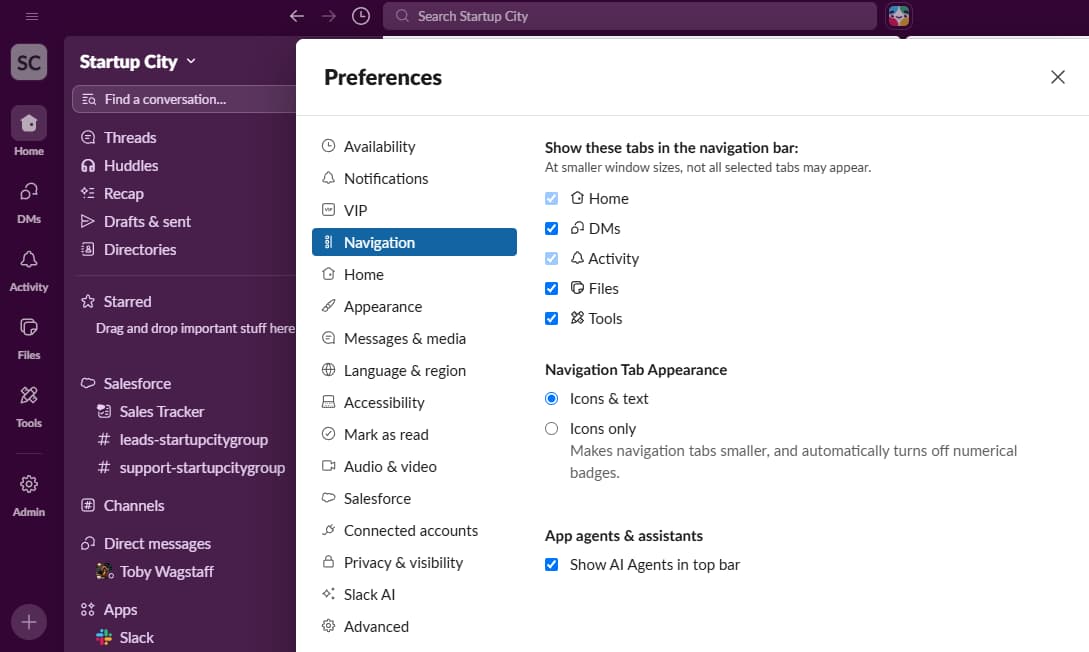The width and height of the screenshot is (1089, 652).
Task: Open Accessibility preferences
Action: pos(414,402)
